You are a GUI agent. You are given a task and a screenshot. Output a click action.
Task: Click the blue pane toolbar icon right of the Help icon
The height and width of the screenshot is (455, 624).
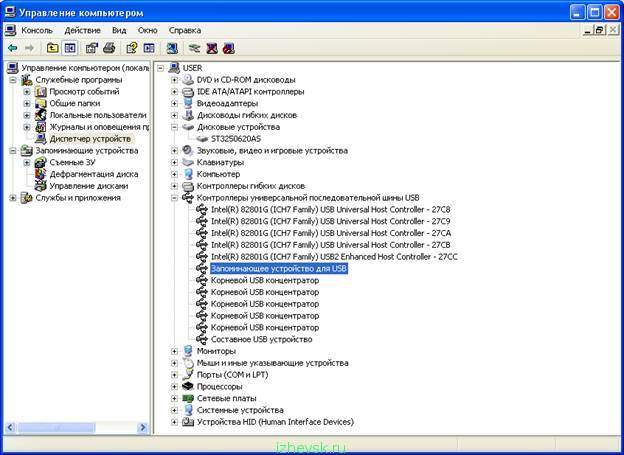[x=149, y=48]
